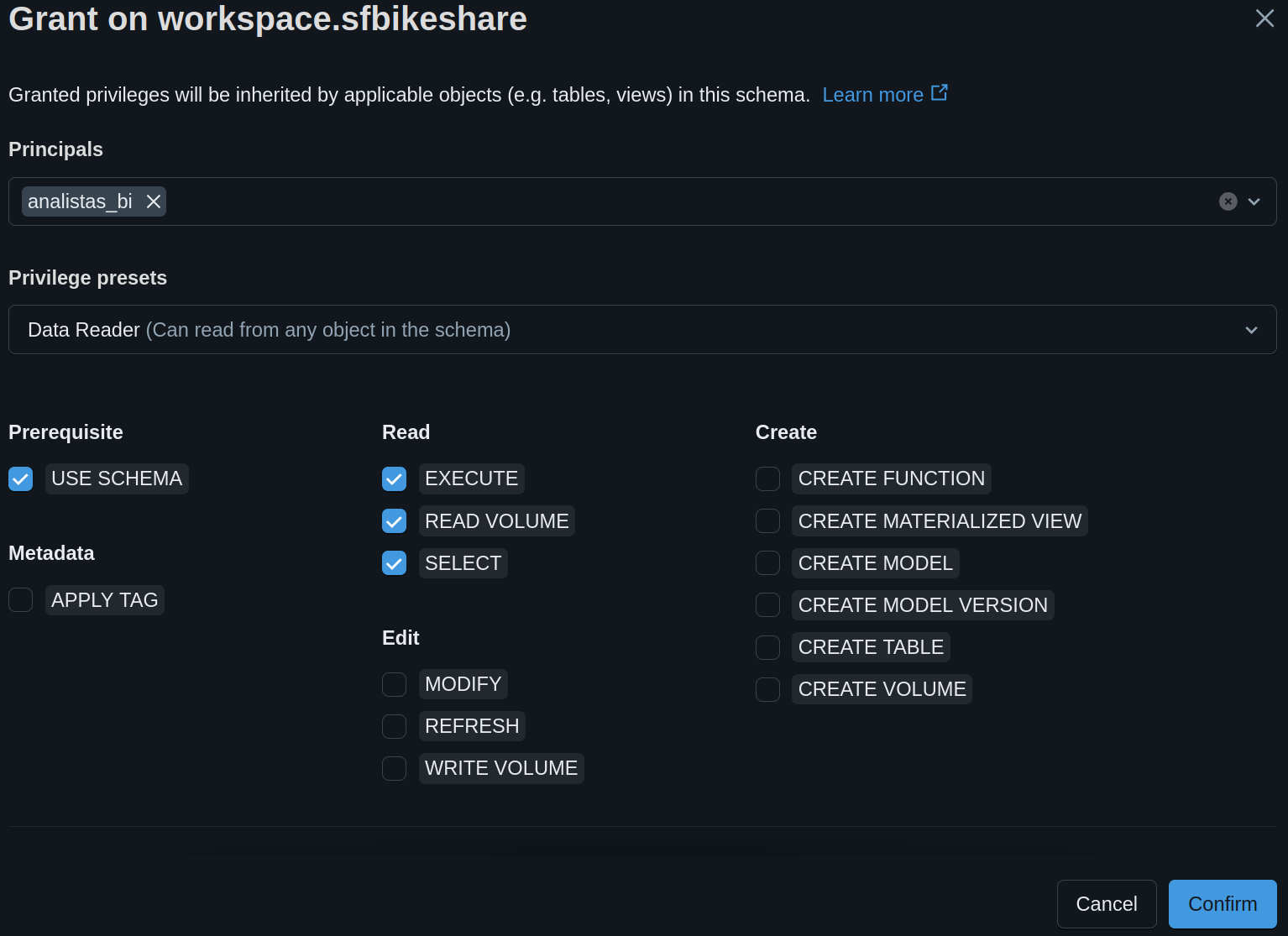The width and height of the screenshot is (1288, 936).
Task: Untick the SELECT checkbox
Action: 394,563
